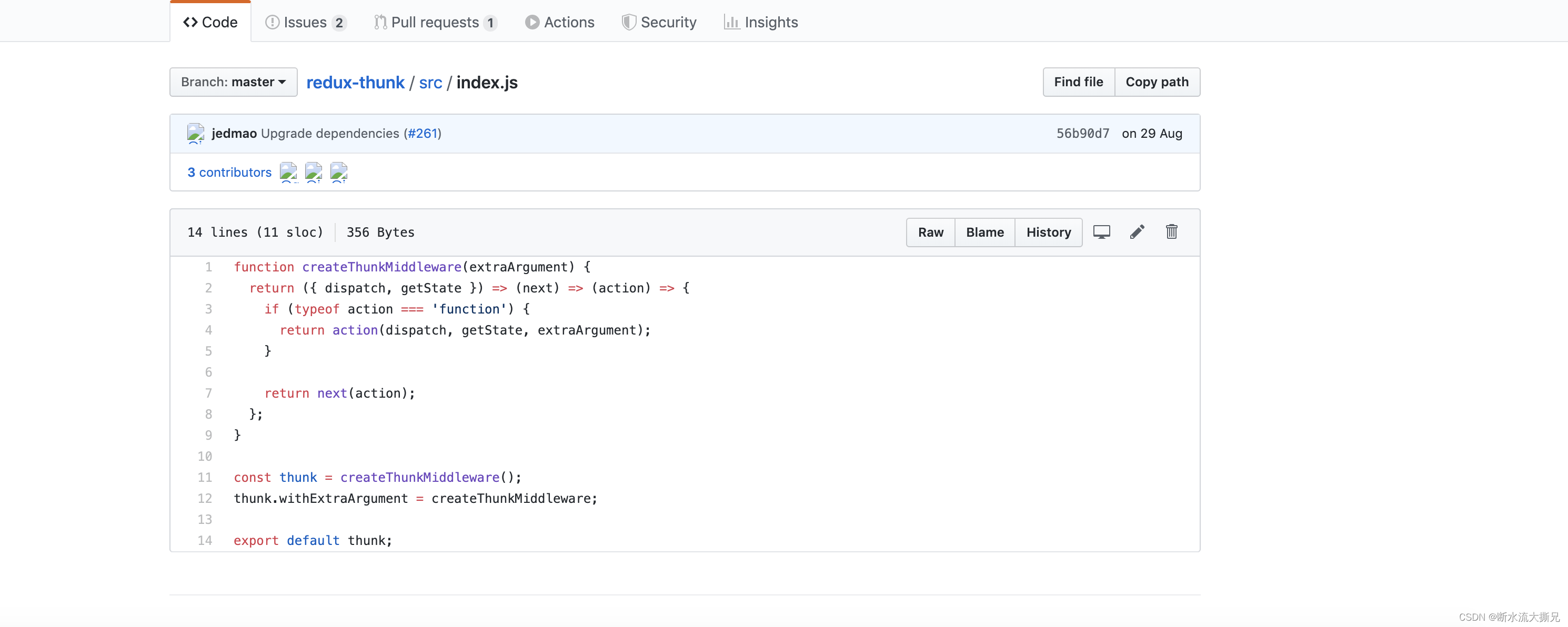Image resolution: width=1568 pixels, height=627 pixels.
Task: Edit this file with the pencil icon
Action: [1137, 232]
